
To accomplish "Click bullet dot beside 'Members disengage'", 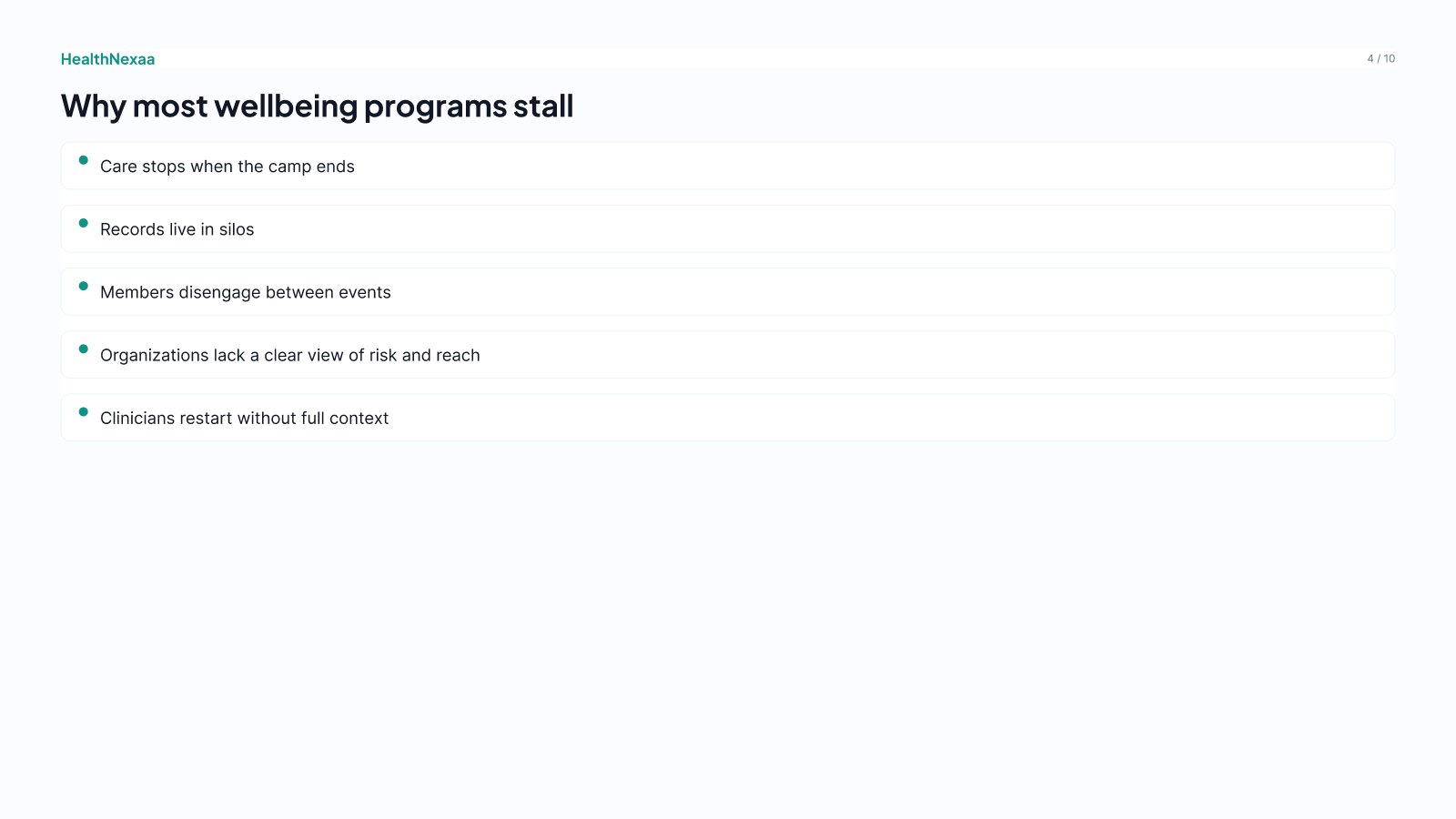I will click(84, 286).
